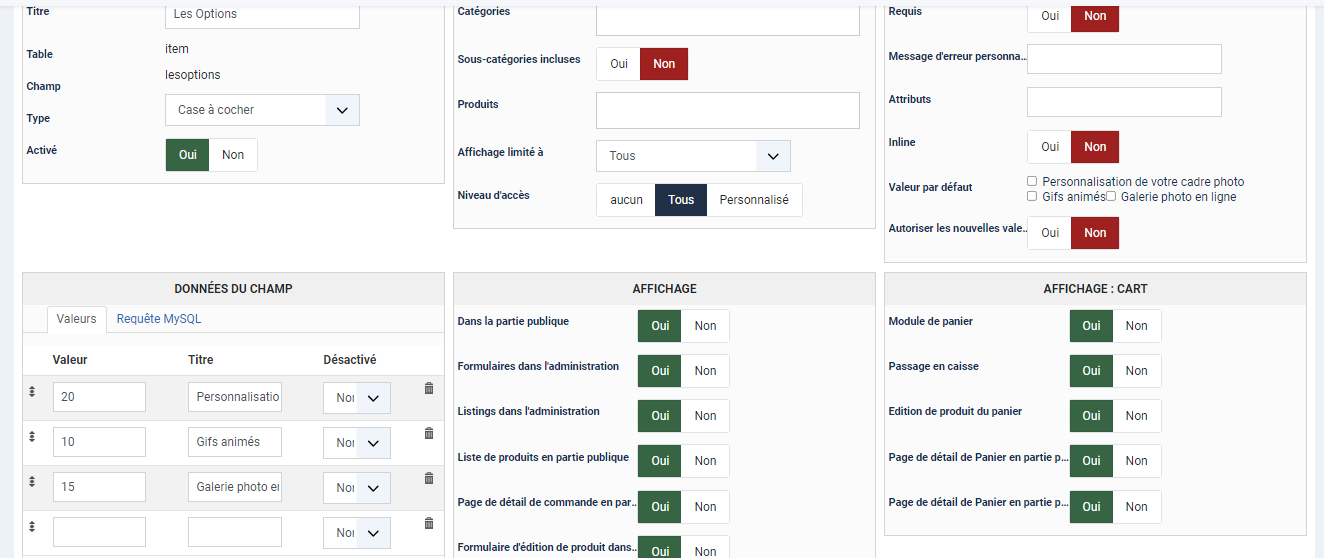Screen dimensions: 1324x558
Task: Click the Titre input field 'Les Options'
Action: tap(262, 15)
